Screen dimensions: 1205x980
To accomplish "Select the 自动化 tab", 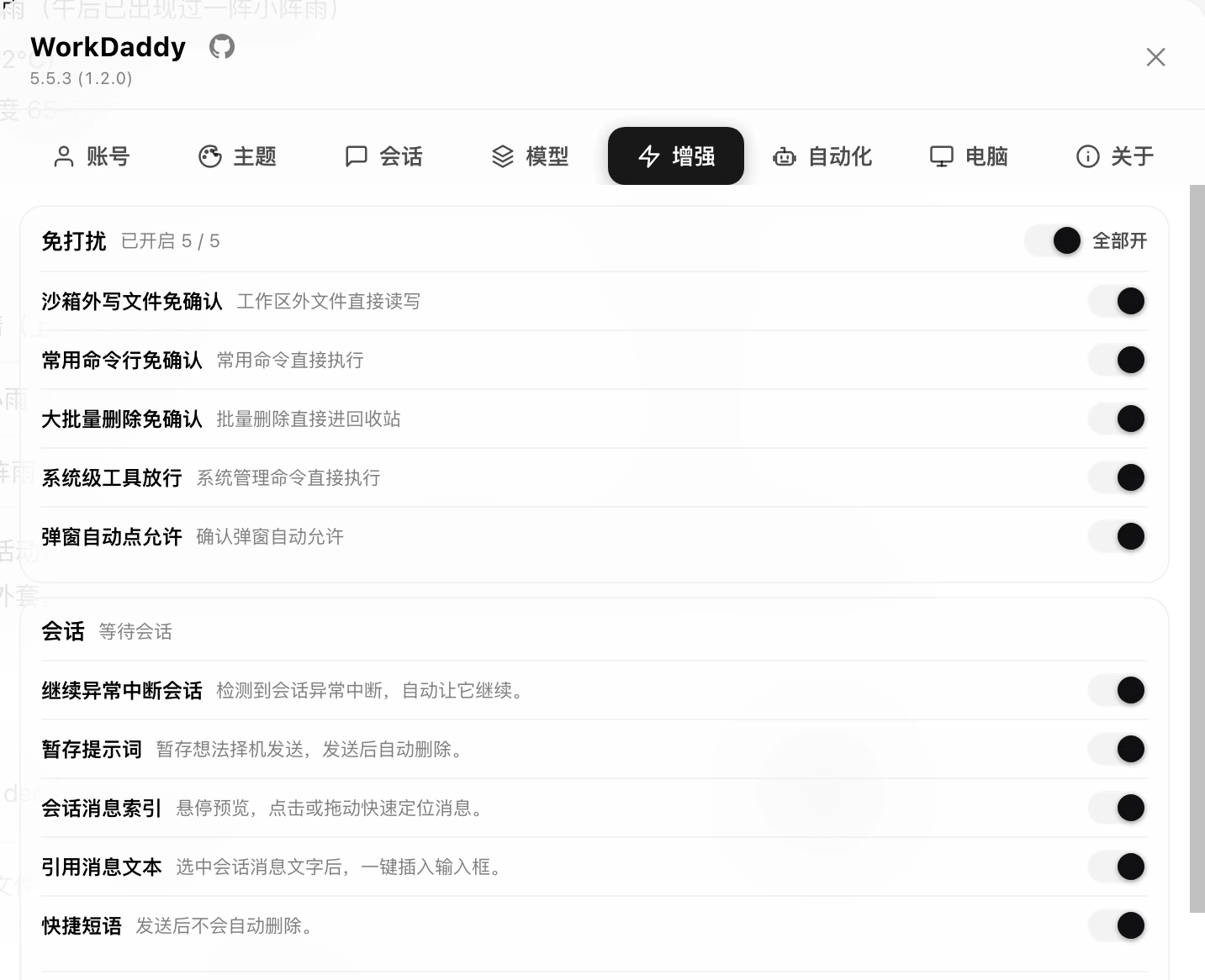I will click(822, 156).
